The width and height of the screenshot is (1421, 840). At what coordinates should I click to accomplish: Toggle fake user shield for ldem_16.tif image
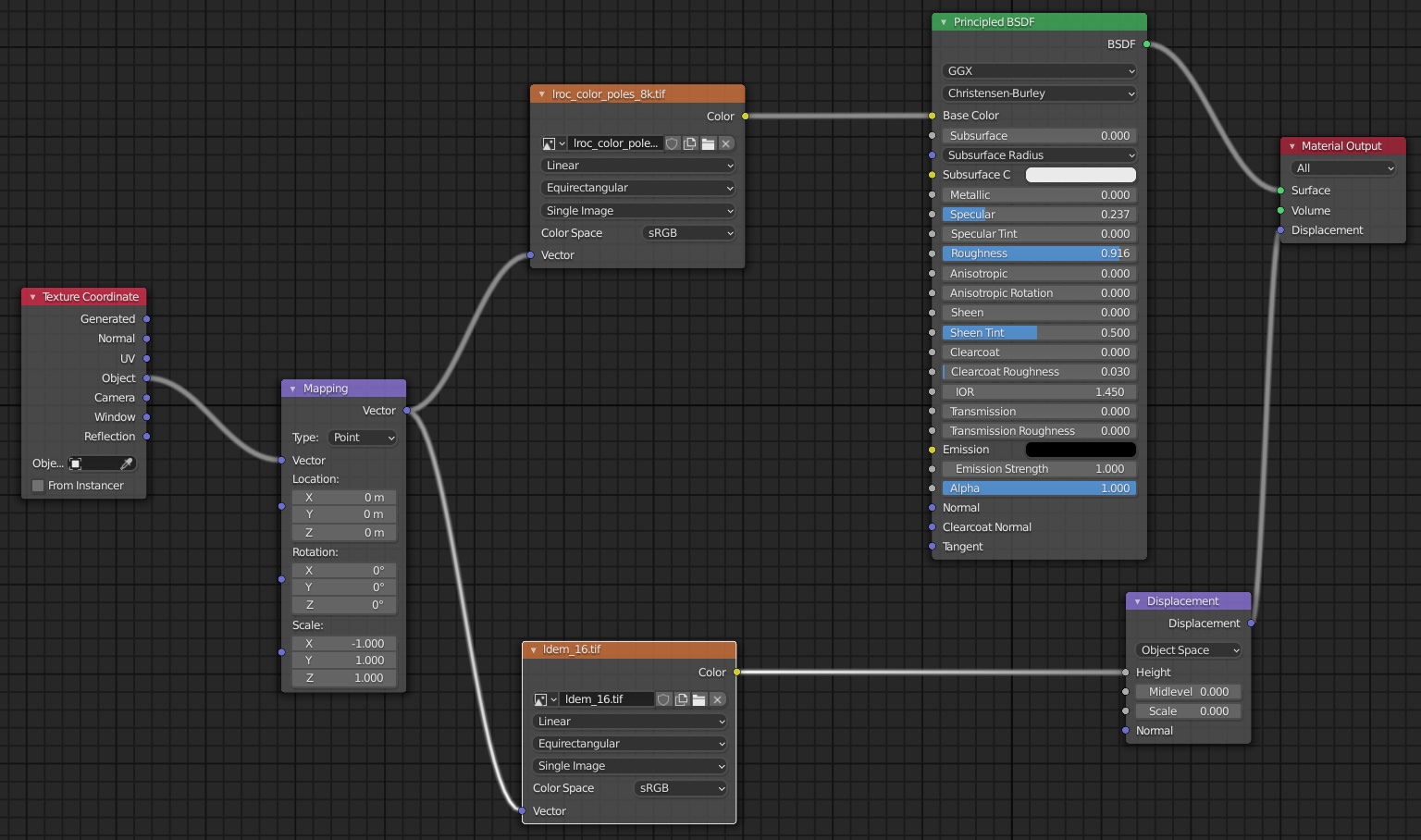663,699
